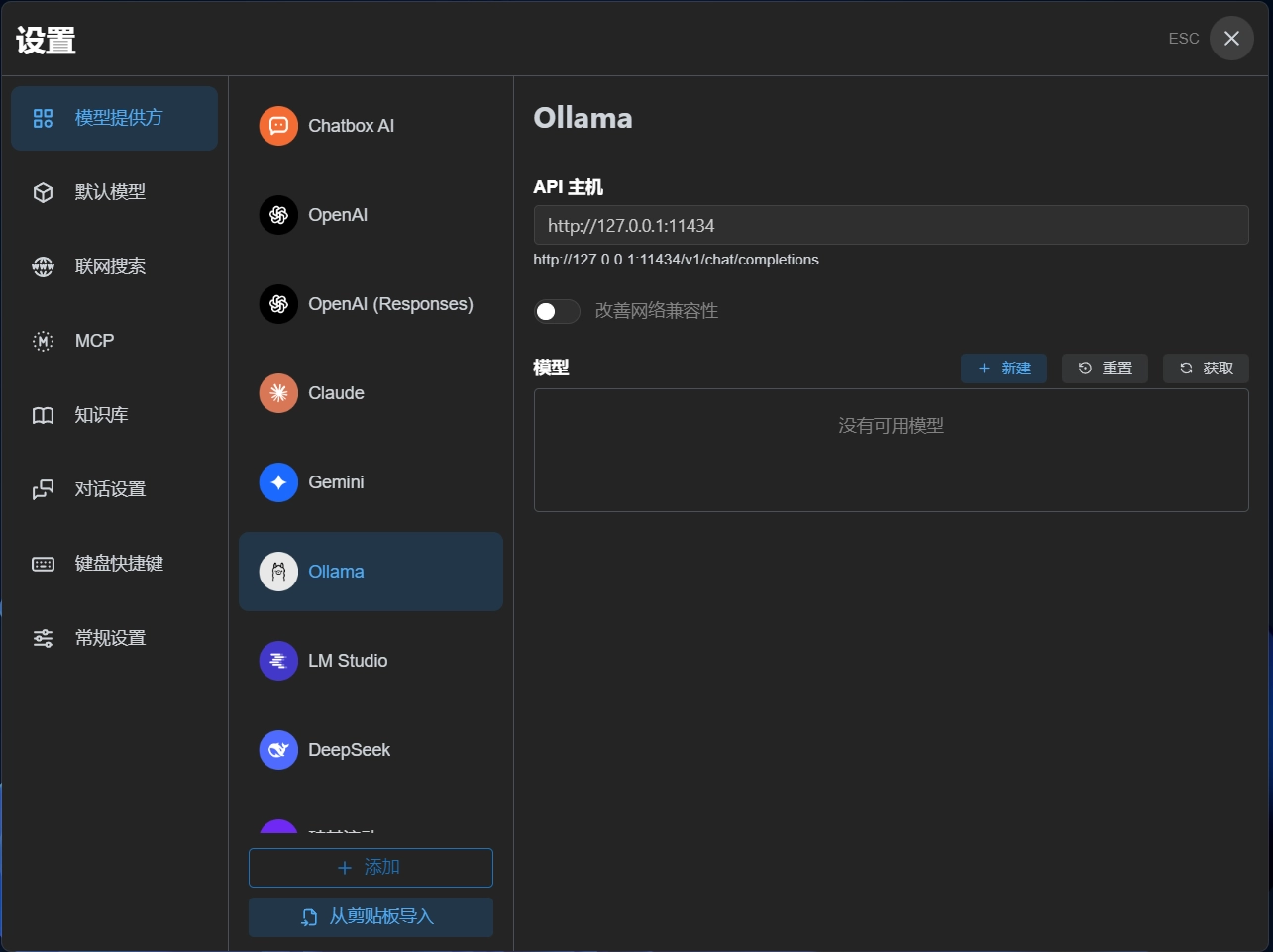Click the ESC label in the header
1273x952 pixels.
click(1184, 39)
